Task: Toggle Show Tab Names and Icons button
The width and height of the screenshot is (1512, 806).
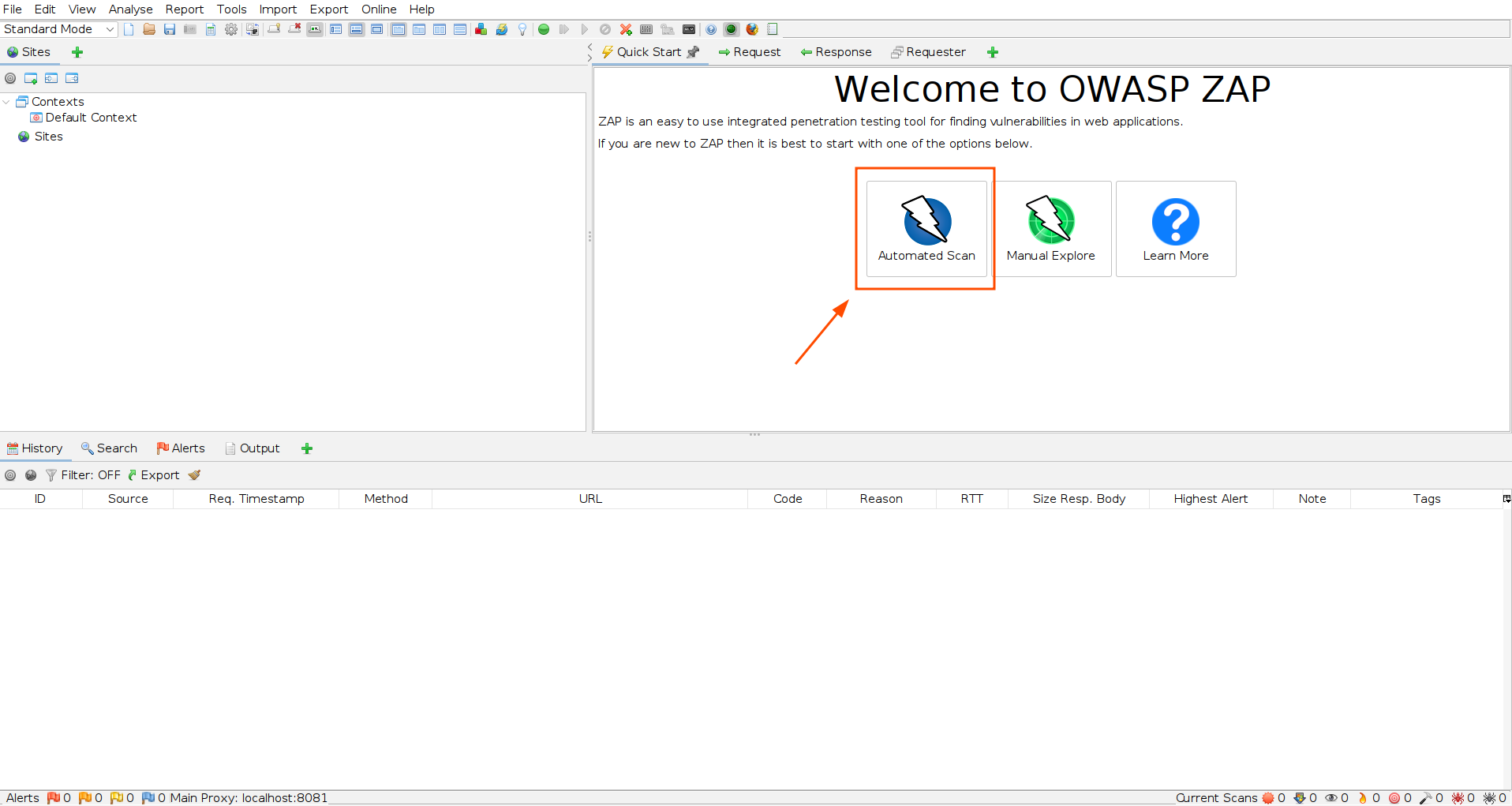Action: (315, 29)
